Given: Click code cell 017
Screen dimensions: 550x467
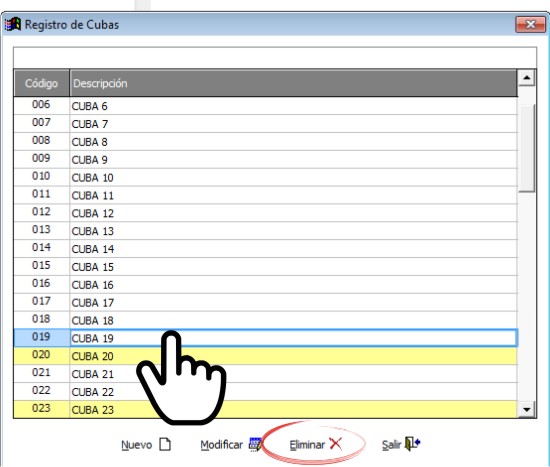Looking at the screenshot, I should tap(41, 302).
